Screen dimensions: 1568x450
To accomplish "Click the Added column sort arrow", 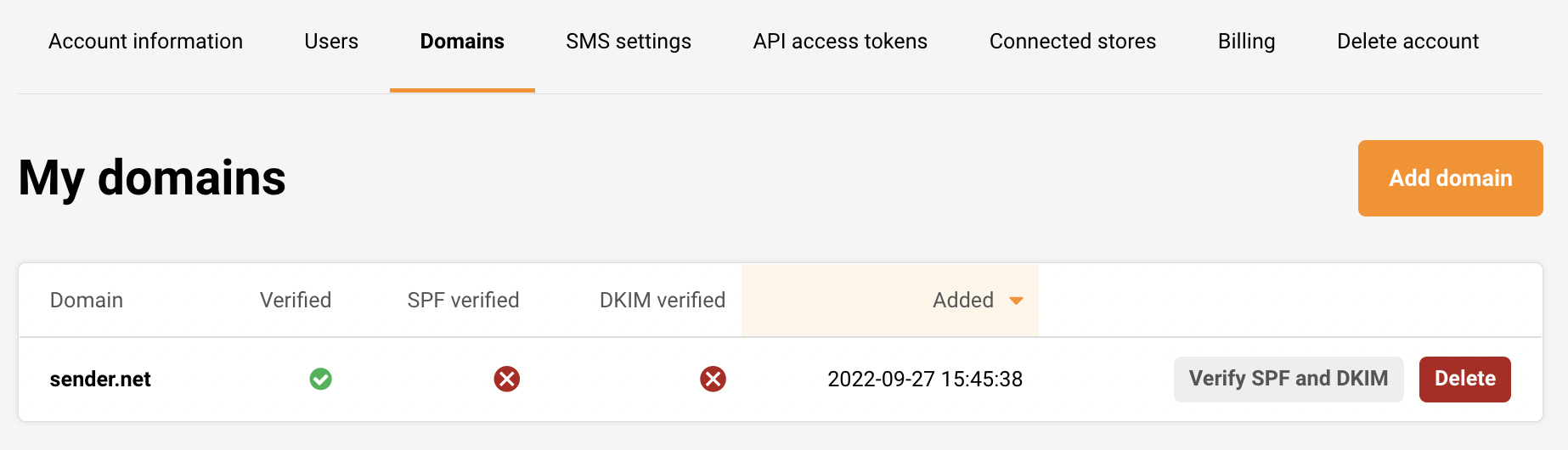I will pos(1016,301).
